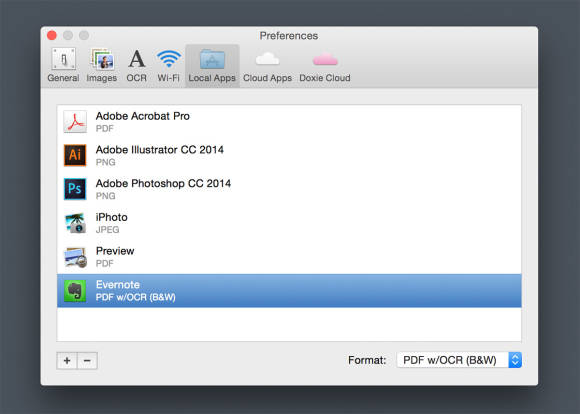The image size is (580, 414).
Task: Click the Local Apps toolbar tab
Action: coord(212,66)
